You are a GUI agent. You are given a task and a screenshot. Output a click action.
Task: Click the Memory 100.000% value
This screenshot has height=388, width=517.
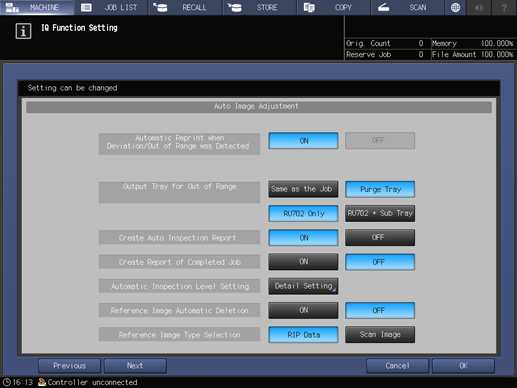[x=497, y=43]
